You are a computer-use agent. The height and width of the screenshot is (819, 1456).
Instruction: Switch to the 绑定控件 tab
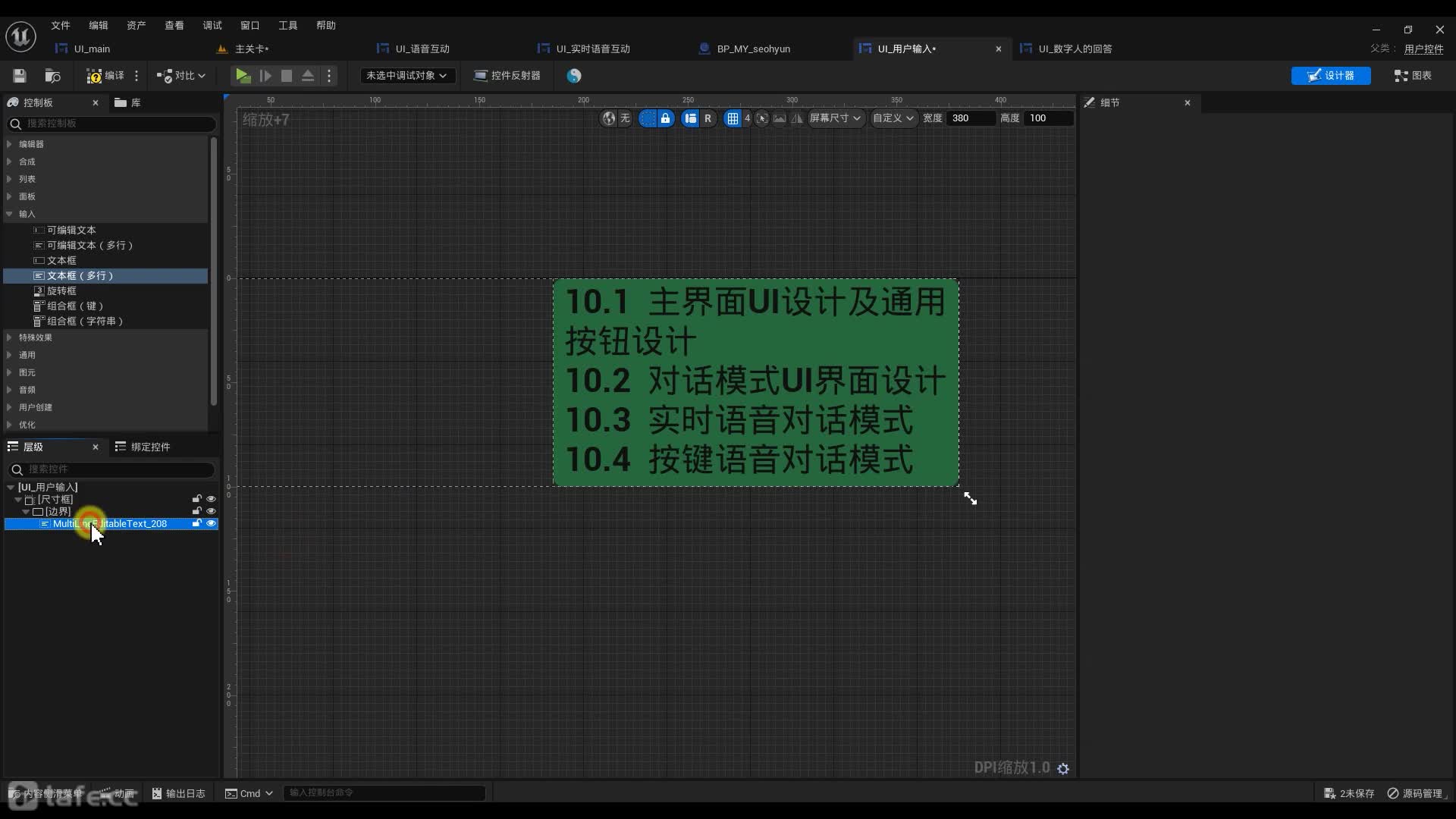point(143,447)
